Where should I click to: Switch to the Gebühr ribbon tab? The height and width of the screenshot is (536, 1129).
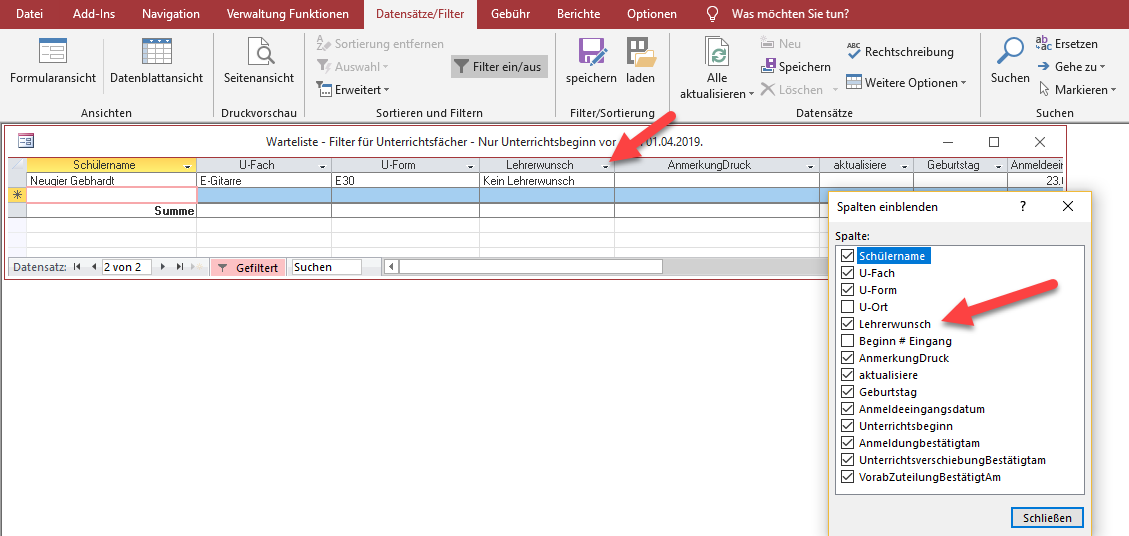(x=510, y=14)
